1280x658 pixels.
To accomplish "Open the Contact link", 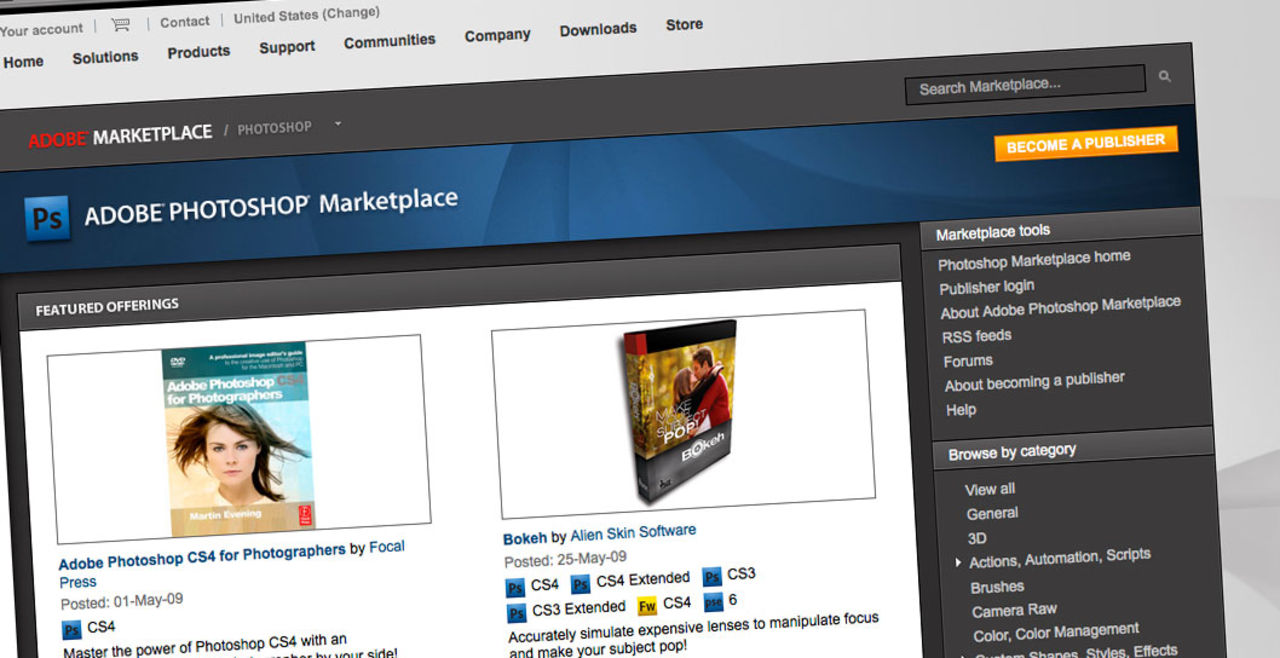I will [185, 22].
